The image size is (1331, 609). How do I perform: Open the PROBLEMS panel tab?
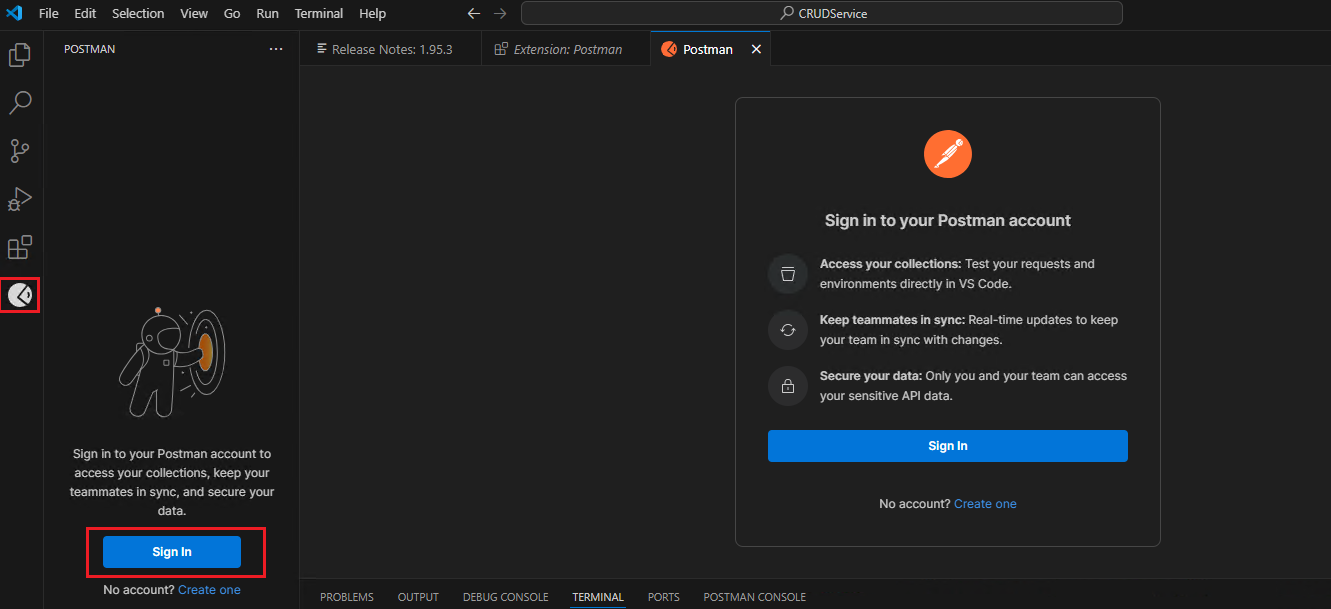click(x=347, y=597)
